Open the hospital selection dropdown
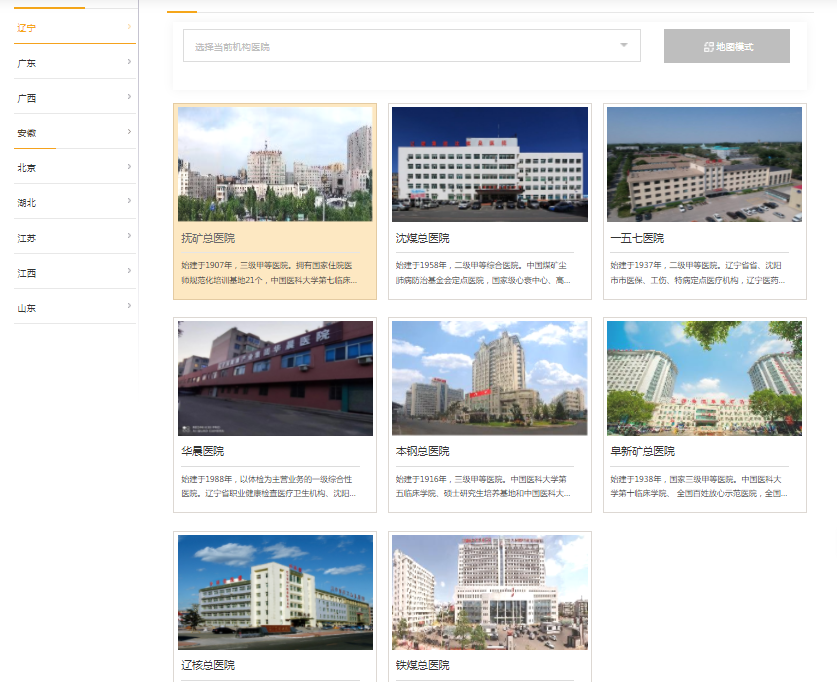This screenshot has width=837, height=682. pos(411,46)
